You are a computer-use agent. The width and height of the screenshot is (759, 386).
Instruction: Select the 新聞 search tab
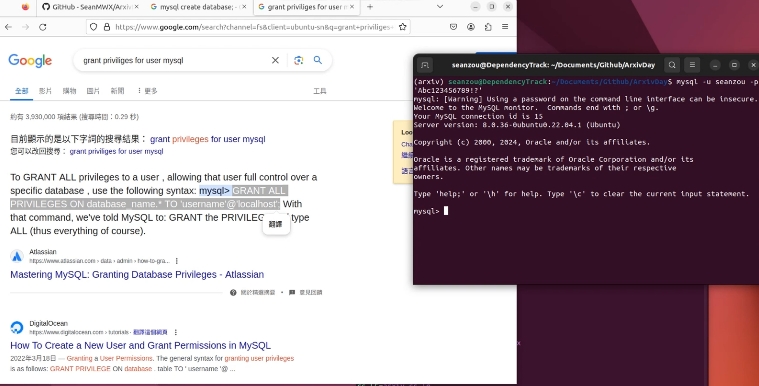(117, 91)
